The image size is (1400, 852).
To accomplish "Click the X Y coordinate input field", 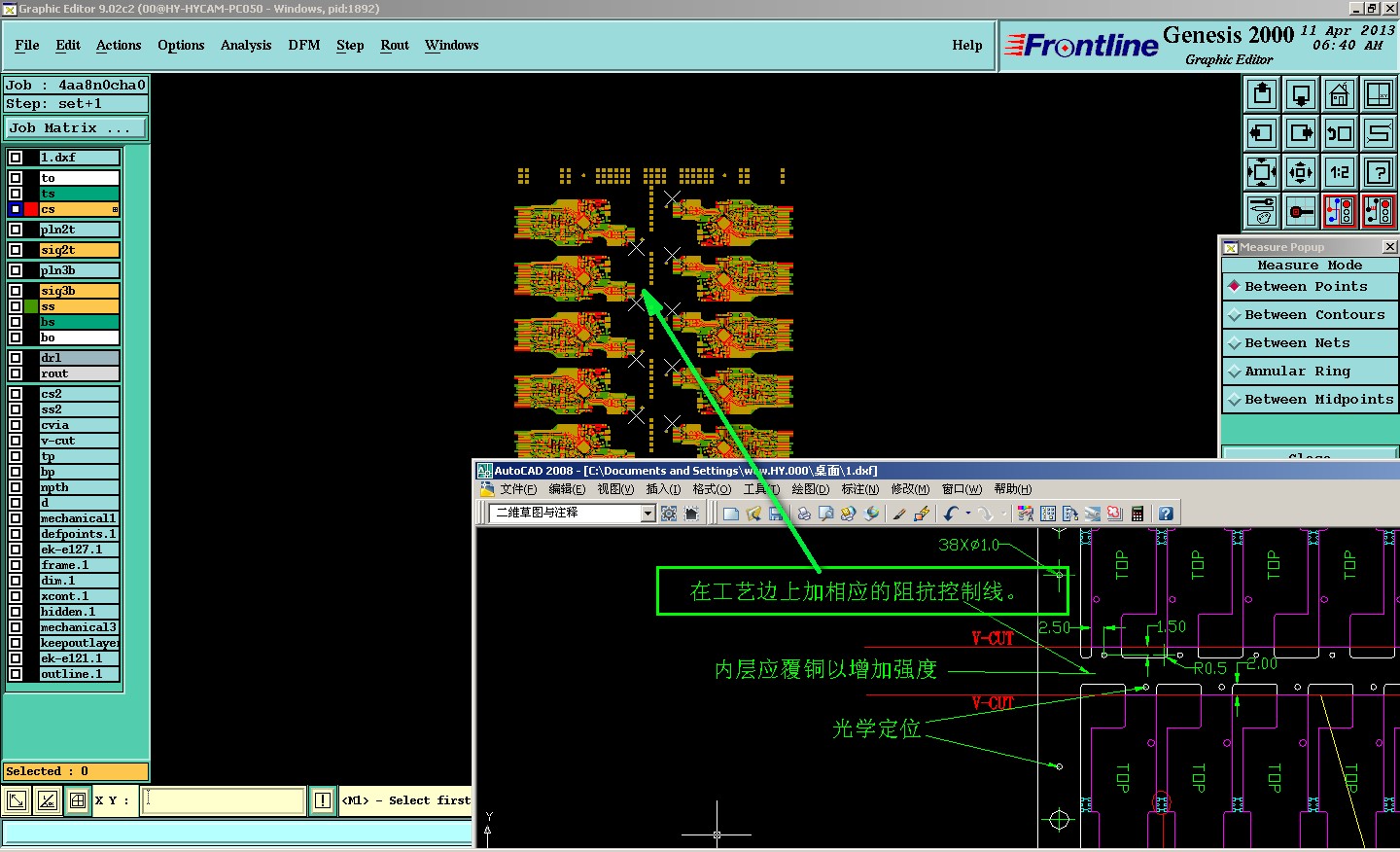I will coord(224,800).
